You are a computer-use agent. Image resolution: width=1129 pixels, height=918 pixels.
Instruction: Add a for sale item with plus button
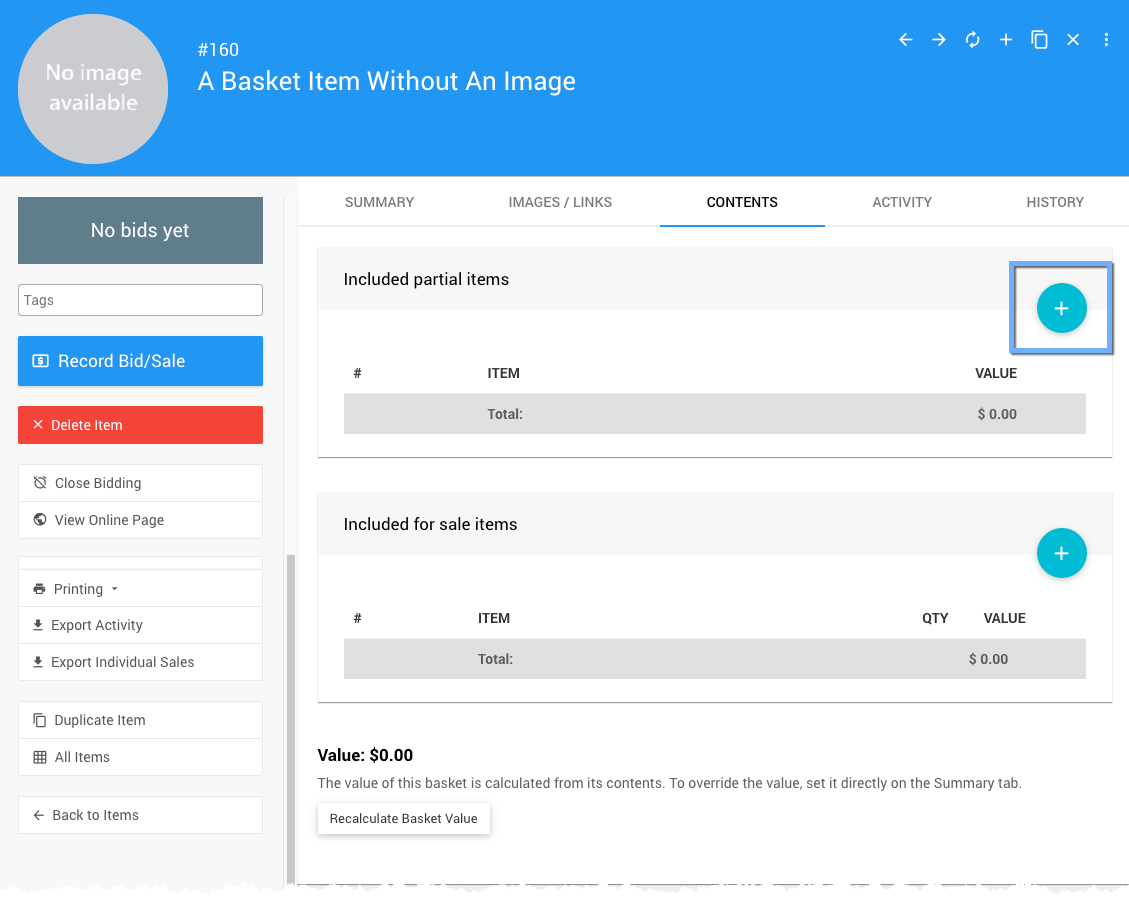pyautogui.click(x=1061, y=553)
